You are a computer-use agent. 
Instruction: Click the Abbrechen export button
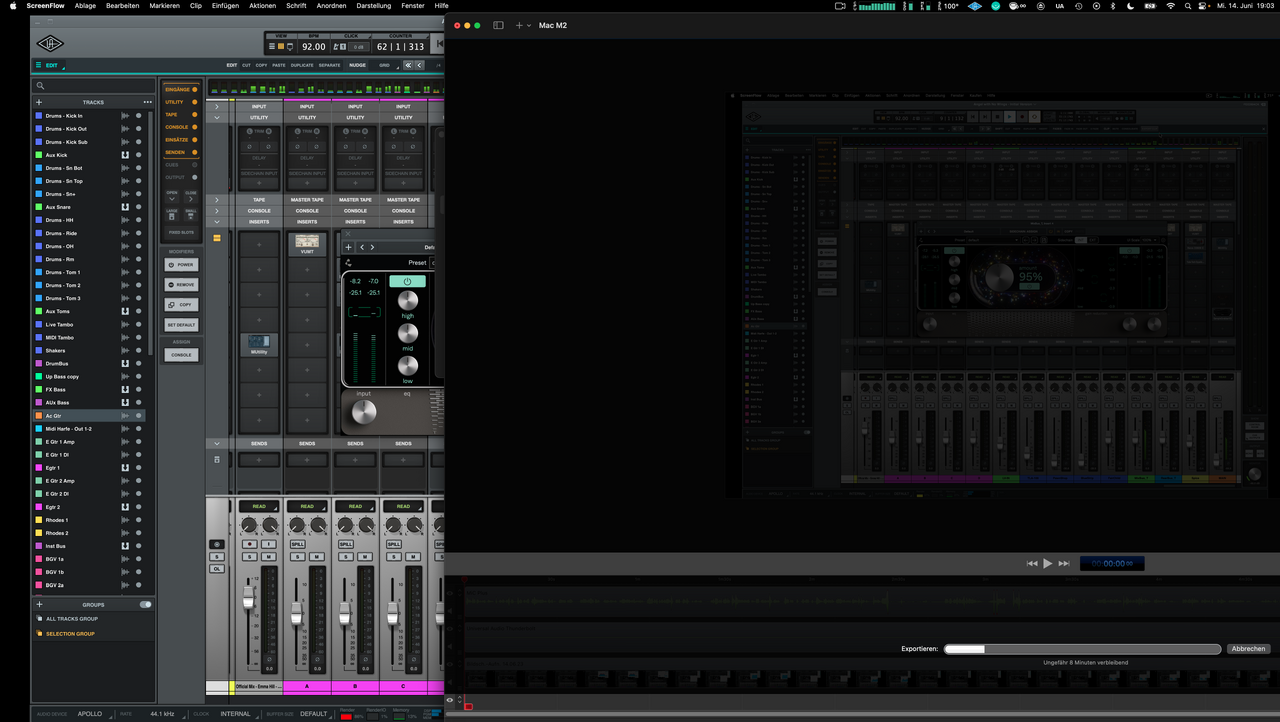1249,649
